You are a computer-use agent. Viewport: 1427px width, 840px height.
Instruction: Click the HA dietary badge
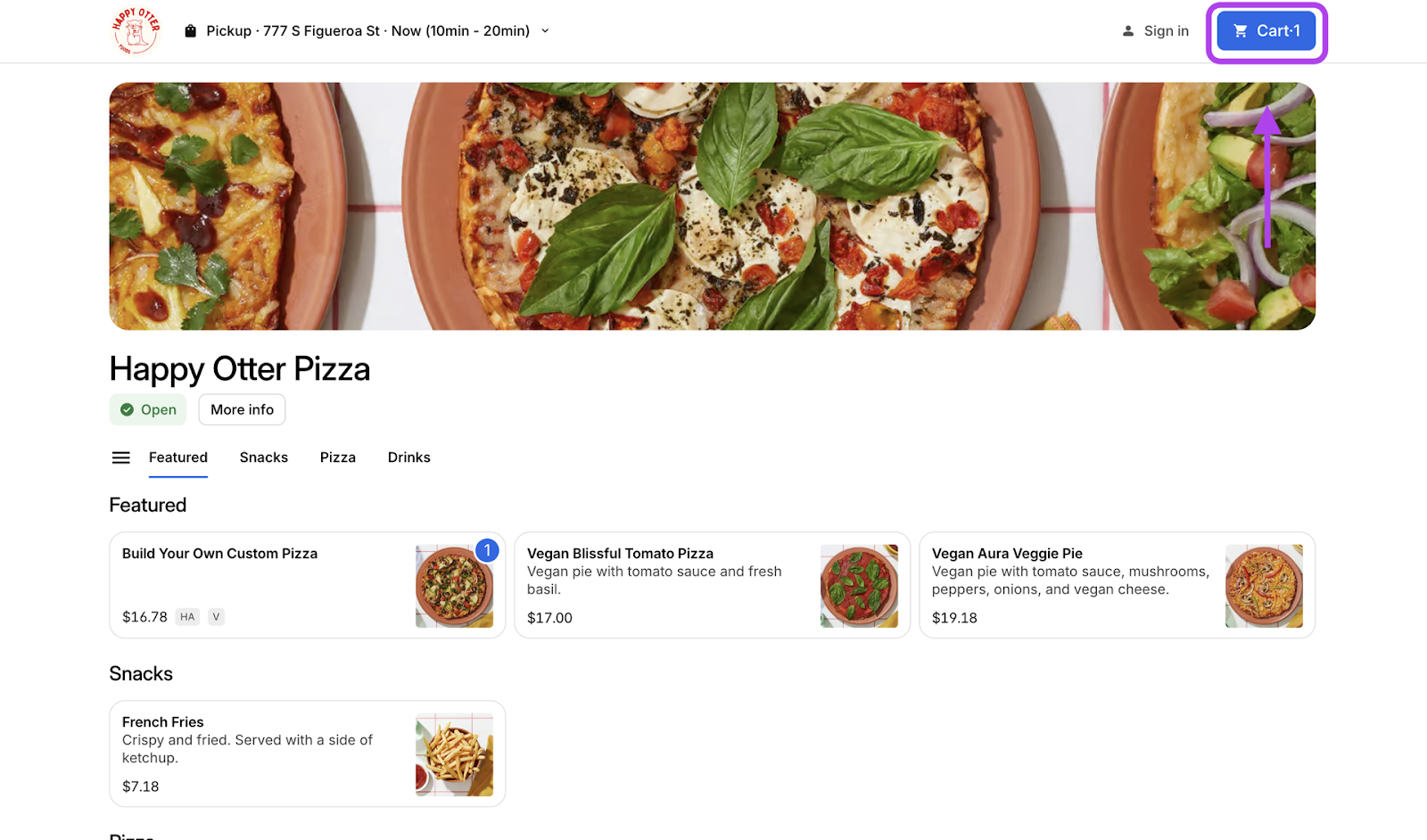187,617
